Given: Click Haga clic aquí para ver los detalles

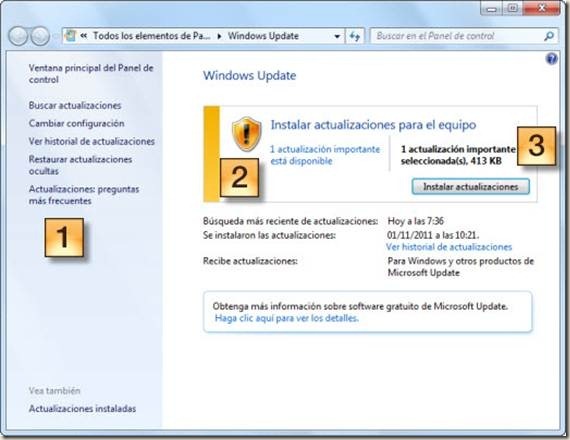Looking at the screenshot, I should click(286, 318).
